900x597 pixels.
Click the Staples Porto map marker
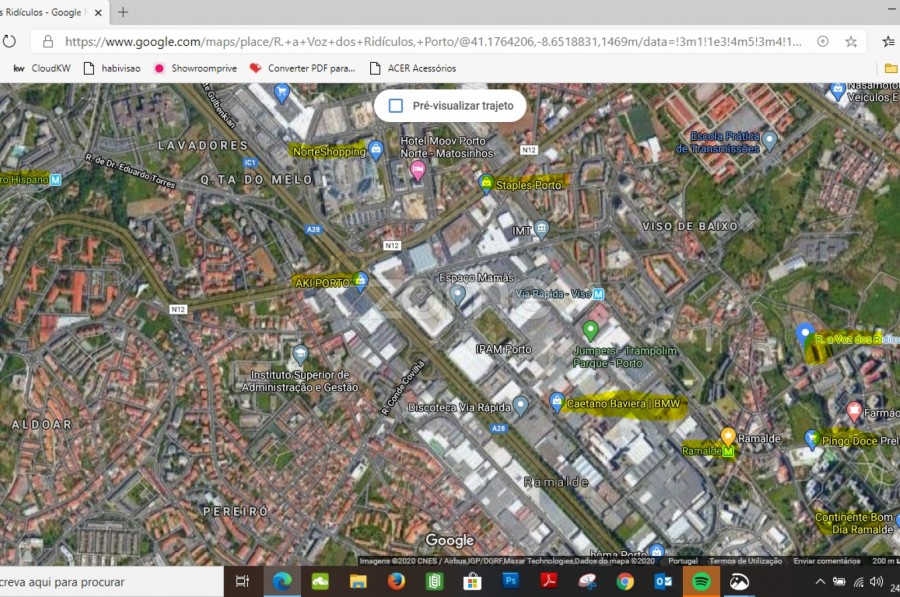(x=486, y=184)
